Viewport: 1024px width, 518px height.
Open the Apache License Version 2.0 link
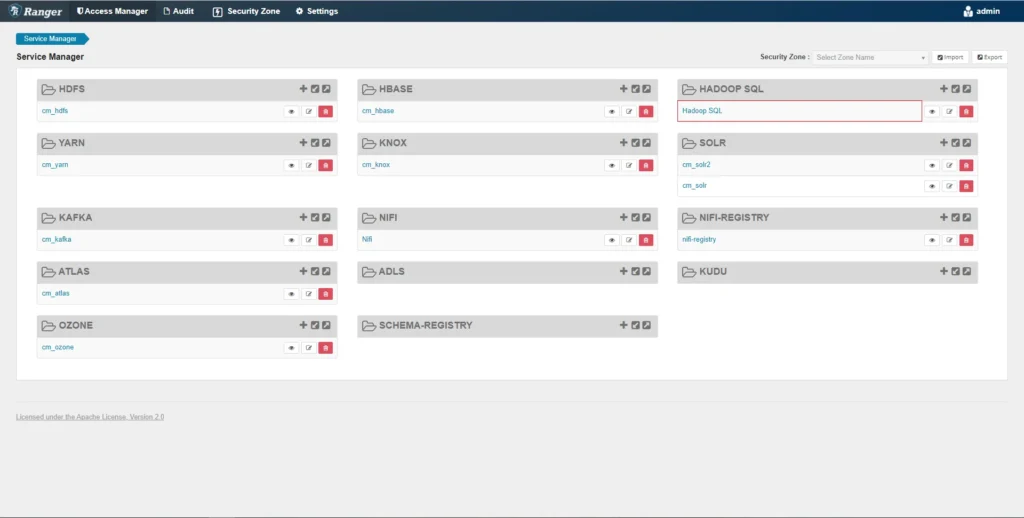90,417
